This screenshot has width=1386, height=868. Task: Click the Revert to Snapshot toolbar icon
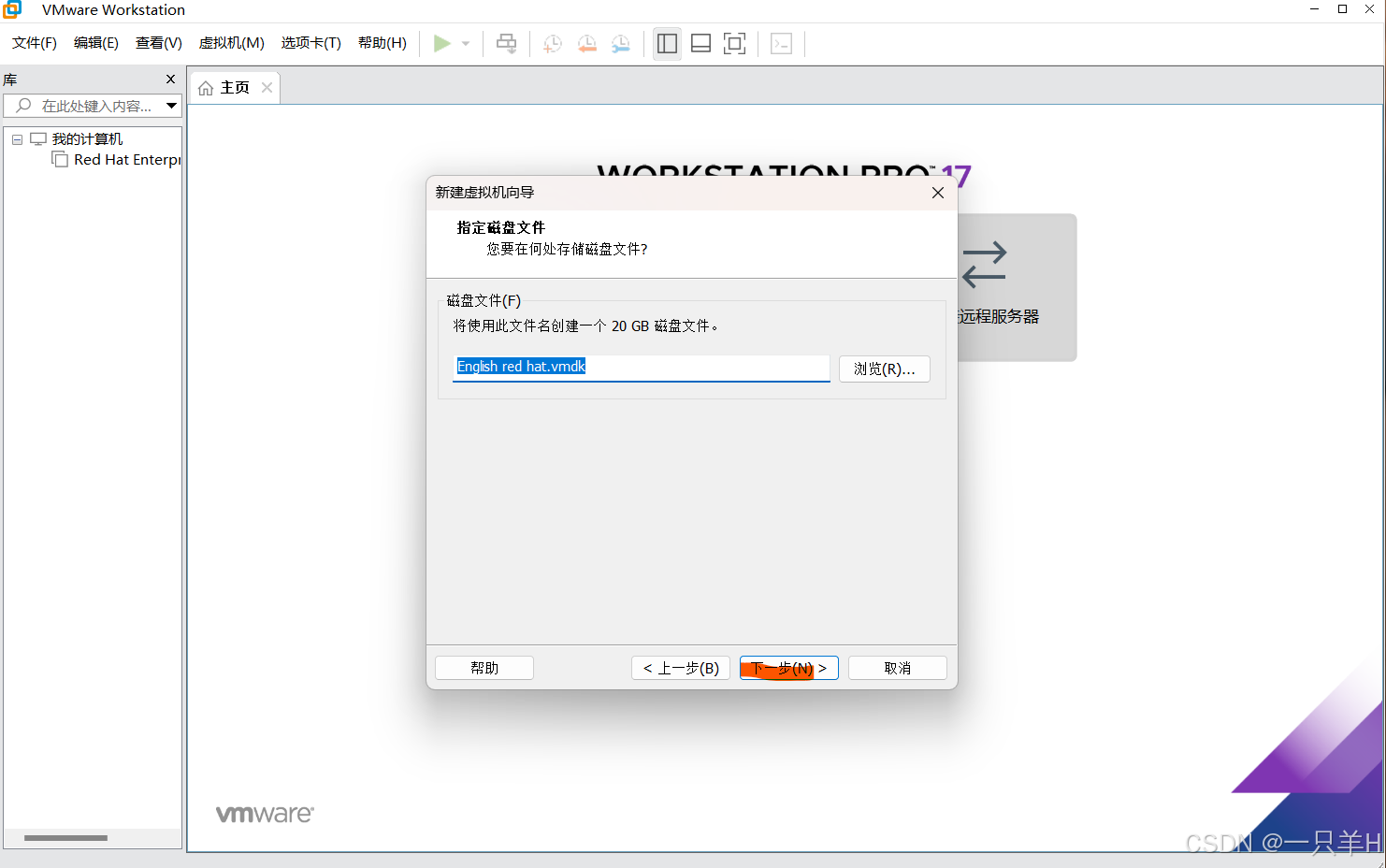click(x=587, y=44)
